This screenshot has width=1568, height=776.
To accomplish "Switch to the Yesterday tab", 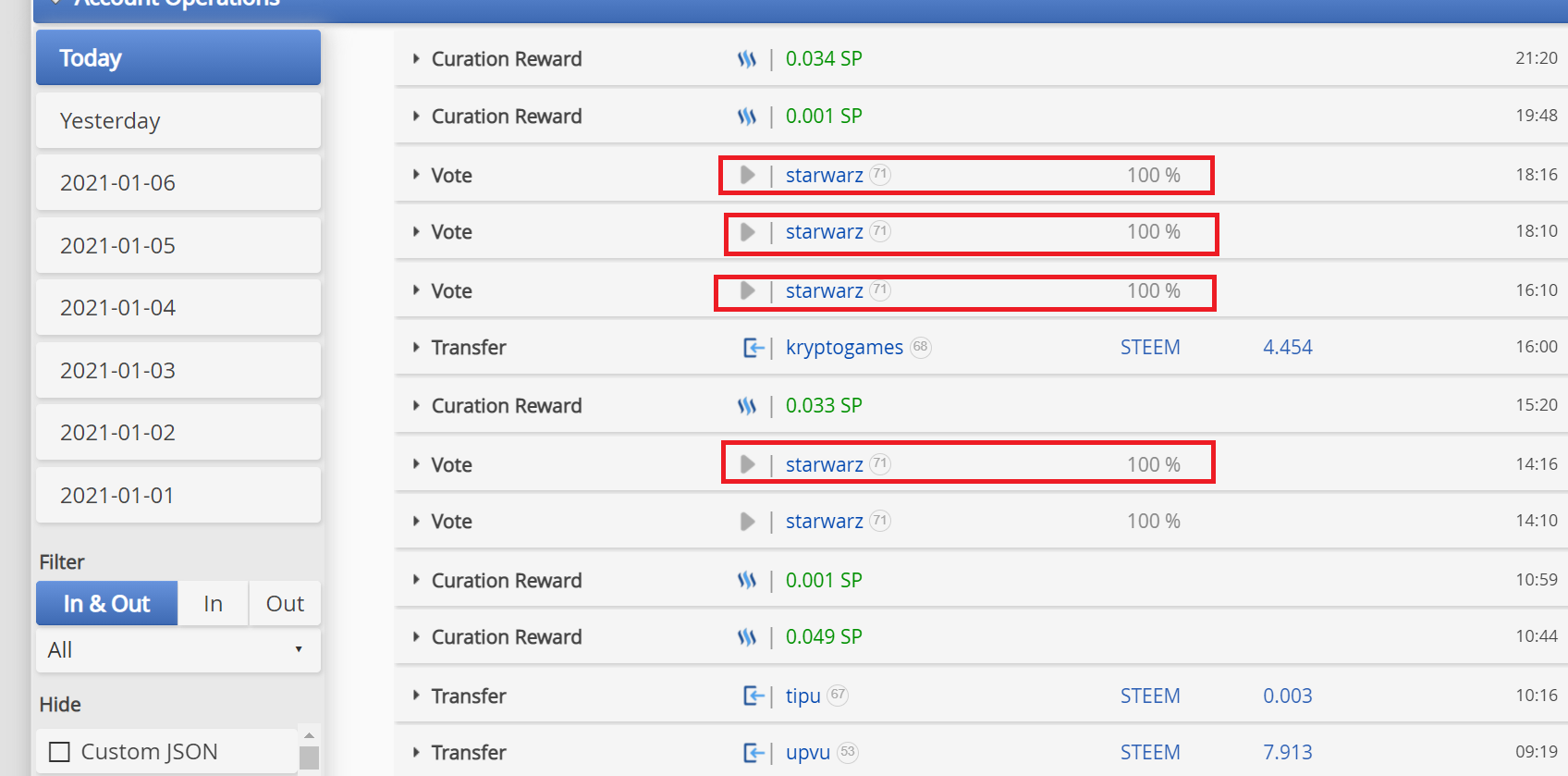I will click(178, 121).
